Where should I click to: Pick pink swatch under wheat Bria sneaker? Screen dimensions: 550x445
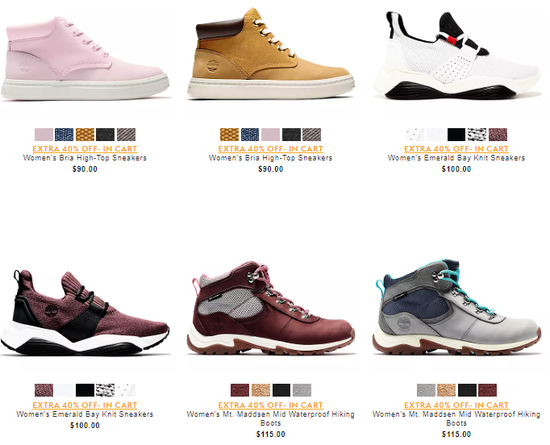[x=270, y=135]
